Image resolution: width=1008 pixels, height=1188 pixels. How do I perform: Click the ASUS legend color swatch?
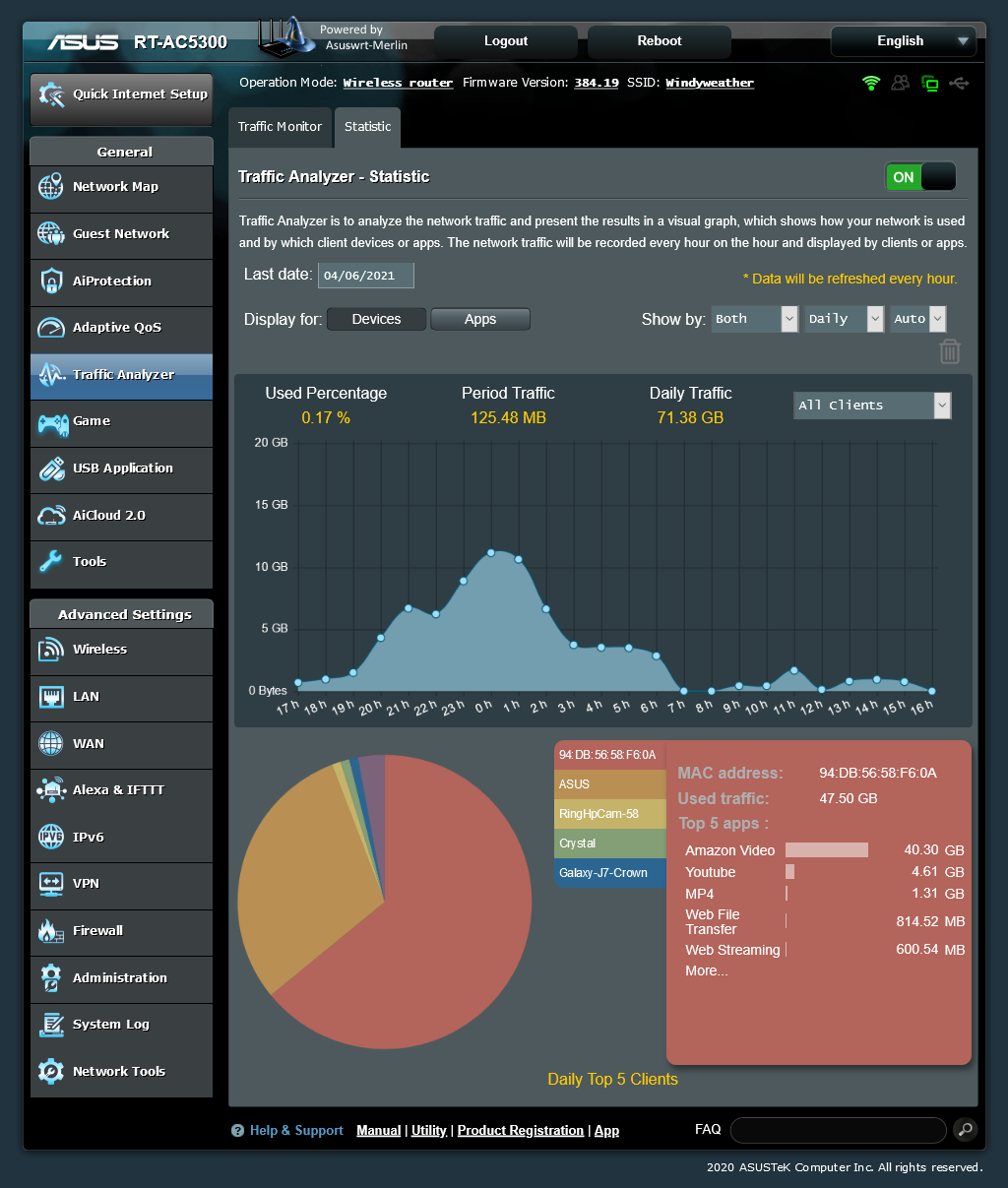pos(610,784)
